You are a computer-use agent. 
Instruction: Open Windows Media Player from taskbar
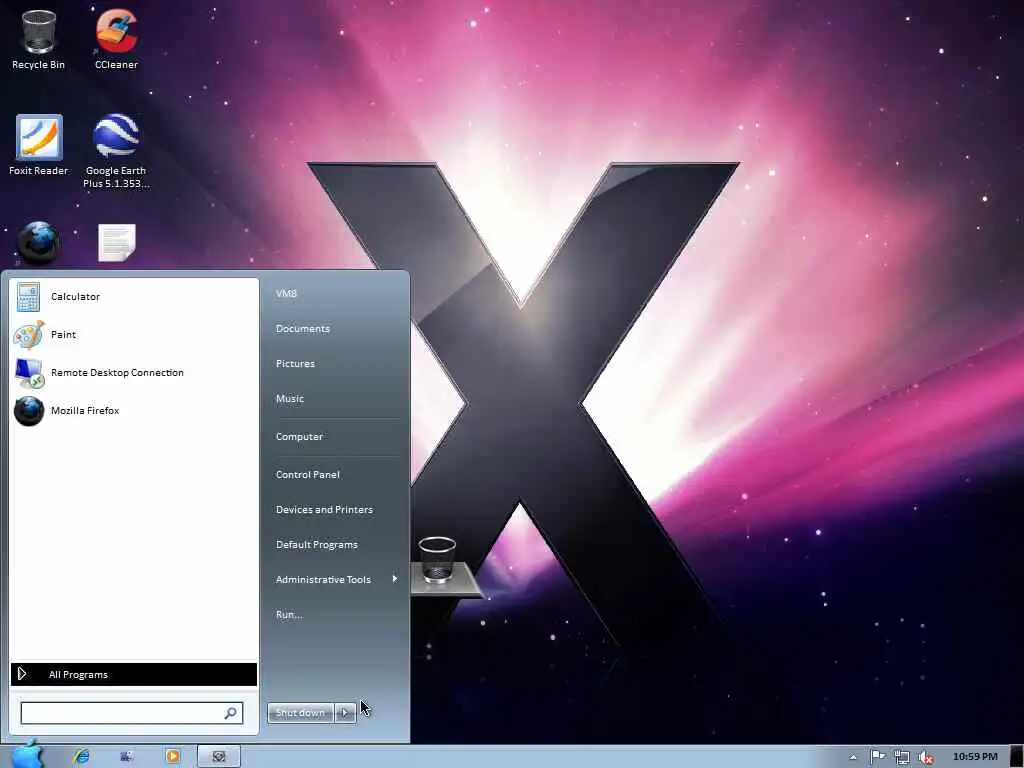point(173,756)
